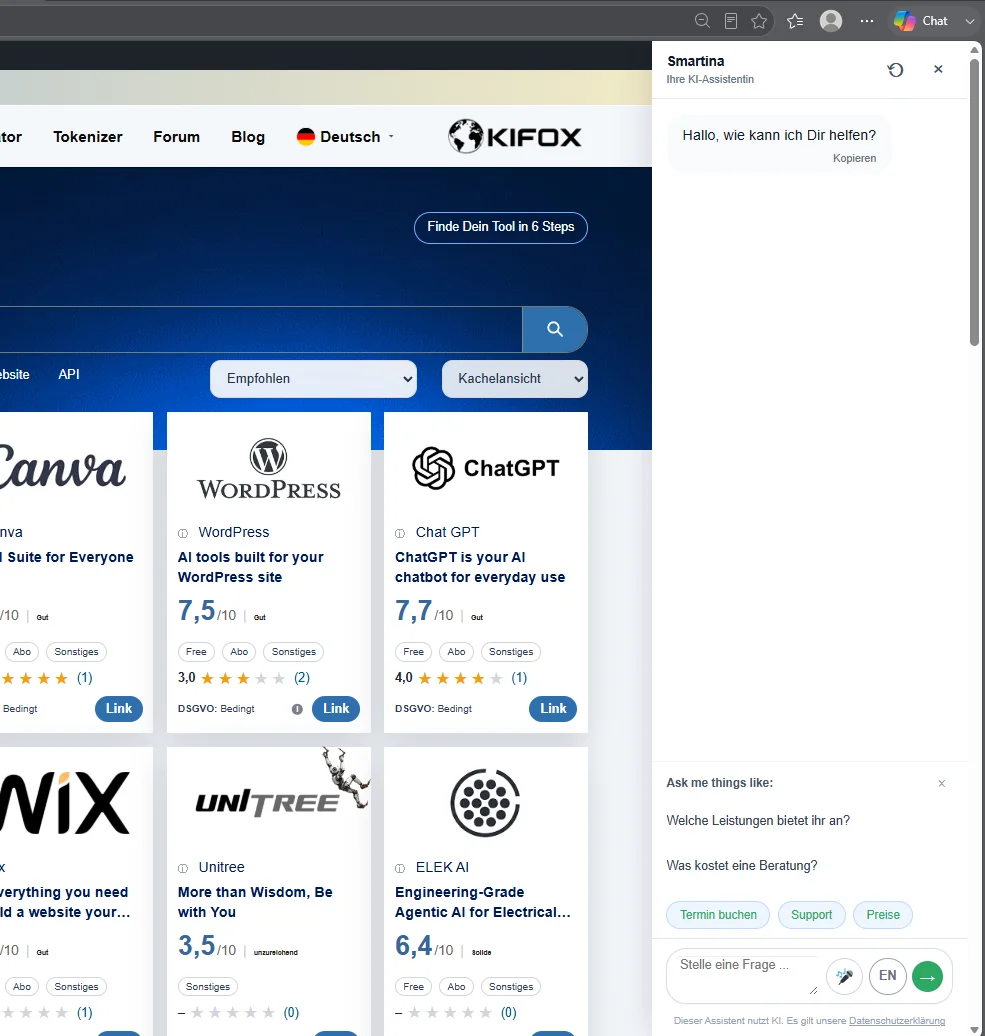Click the WordPress logo thumbnail
The height and width of the screenshot is (1036, 985).
[x=269, y=468]
